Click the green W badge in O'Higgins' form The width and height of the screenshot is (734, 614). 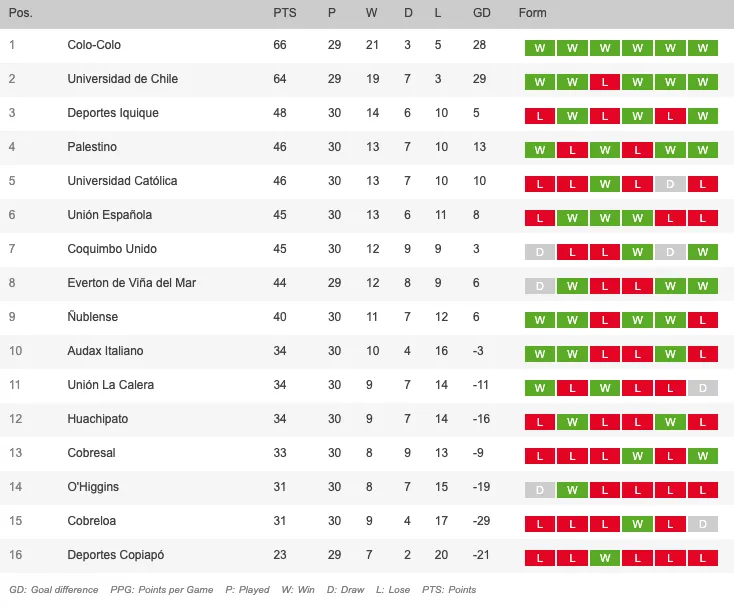(x=573, y=490)
